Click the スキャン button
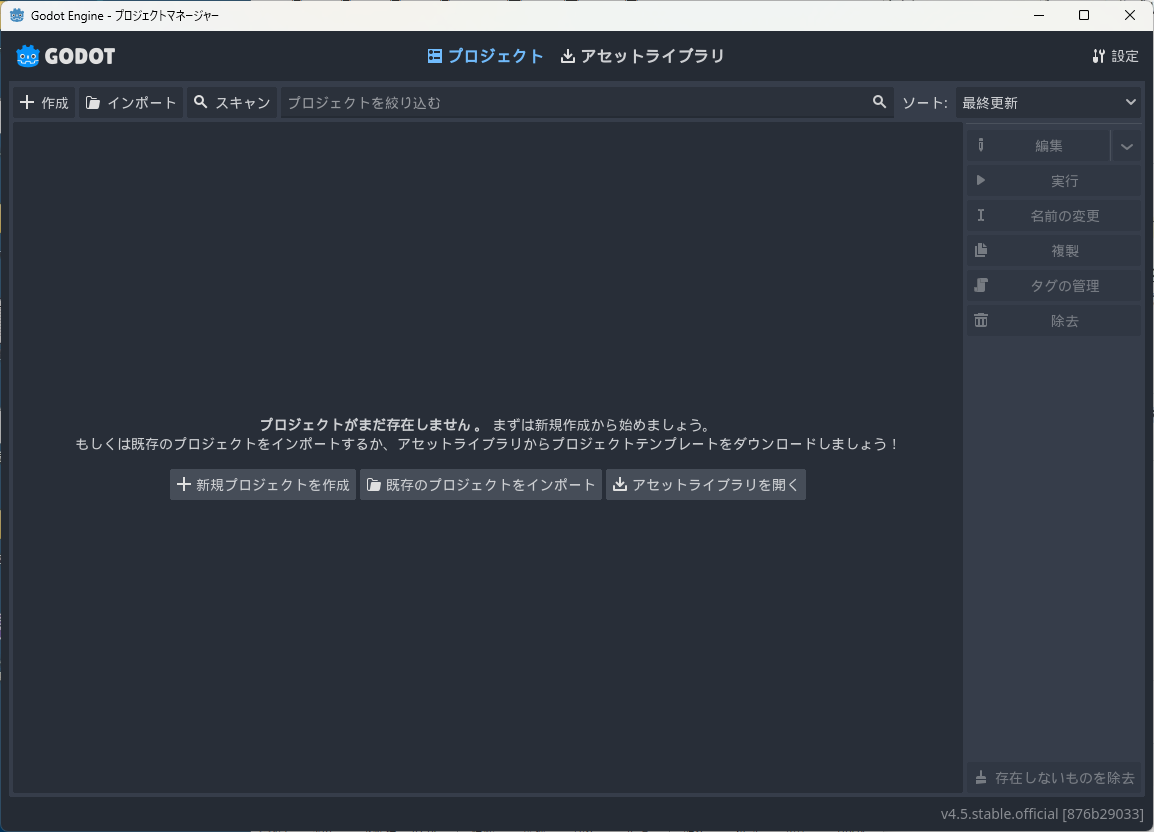Viewport: 1154px width, 832px height. click(x=232, y=102)
